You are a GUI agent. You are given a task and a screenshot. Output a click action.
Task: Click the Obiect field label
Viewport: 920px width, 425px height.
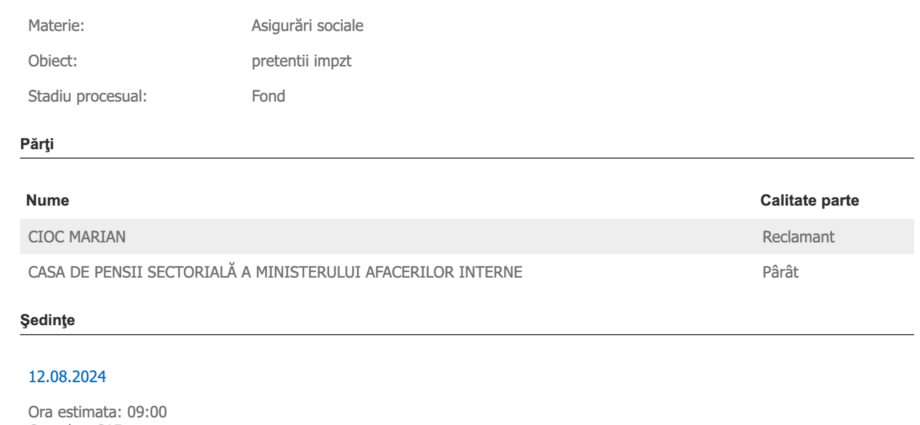pos(53,61)
